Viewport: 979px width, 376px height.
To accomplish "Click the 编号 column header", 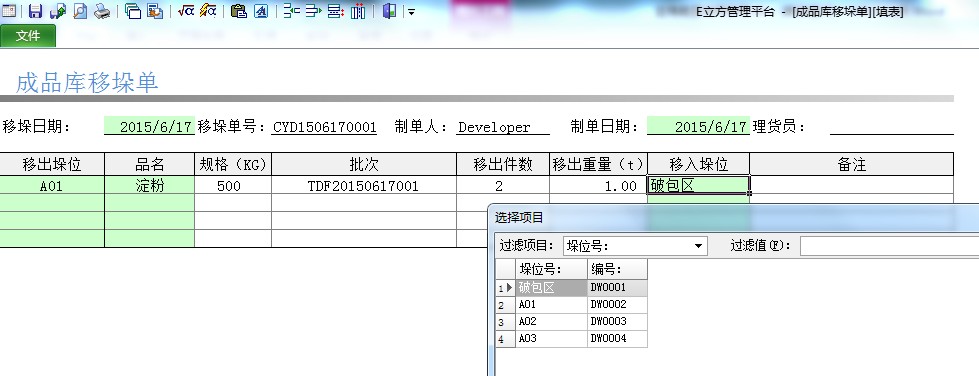I will [617, 269].
